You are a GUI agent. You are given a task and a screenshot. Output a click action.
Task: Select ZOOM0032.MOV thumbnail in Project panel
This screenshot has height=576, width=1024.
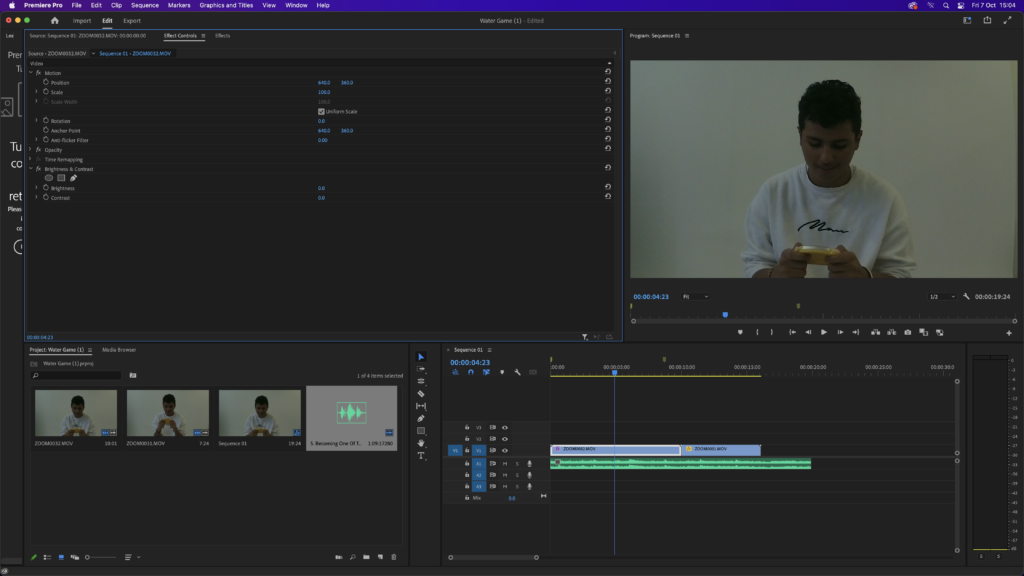point(76,413)
